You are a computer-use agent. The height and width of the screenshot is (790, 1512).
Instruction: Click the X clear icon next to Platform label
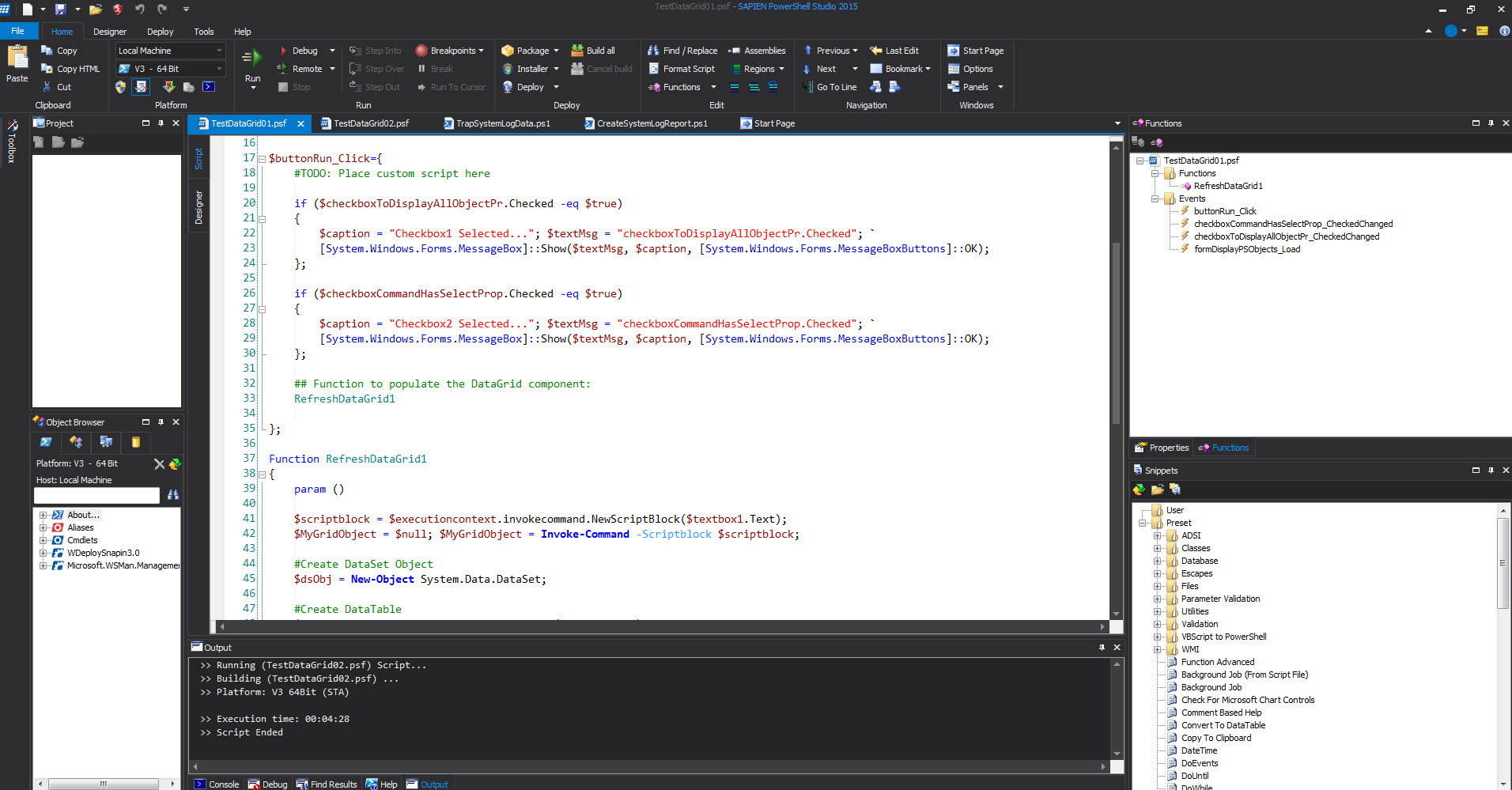coord(159,464)
